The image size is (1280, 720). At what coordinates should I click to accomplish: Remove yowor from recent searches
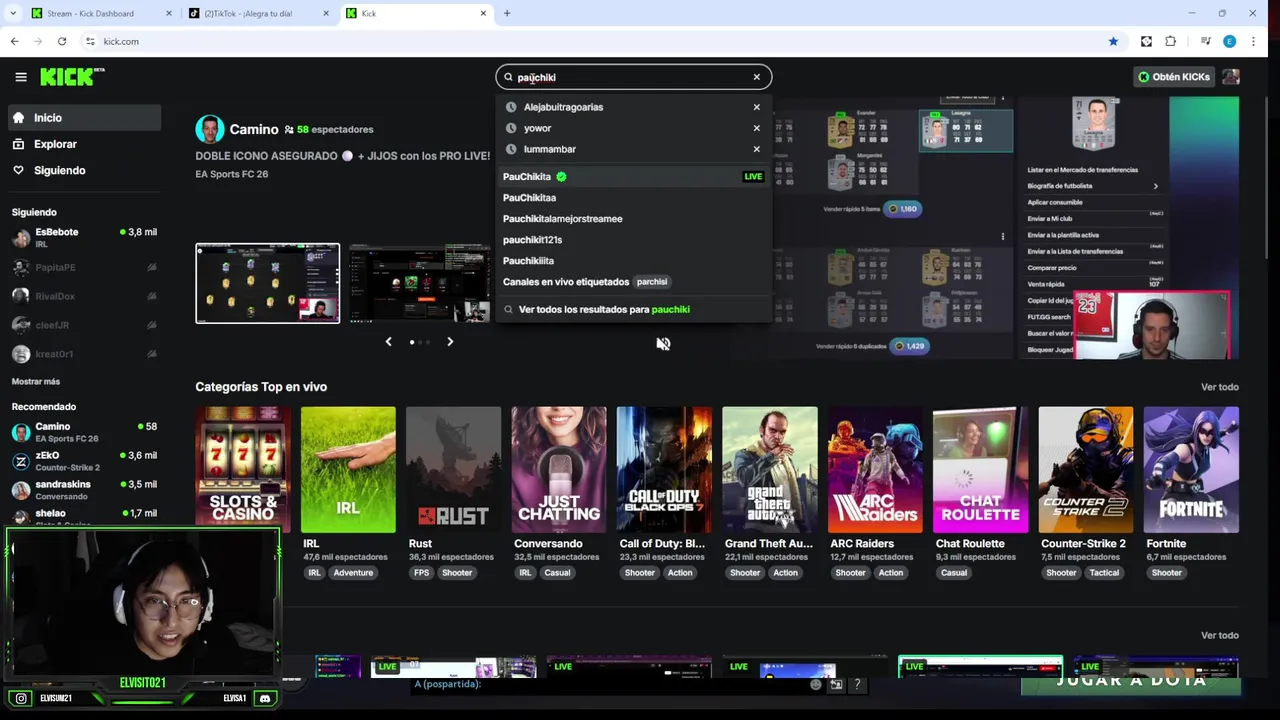(757, 128)
